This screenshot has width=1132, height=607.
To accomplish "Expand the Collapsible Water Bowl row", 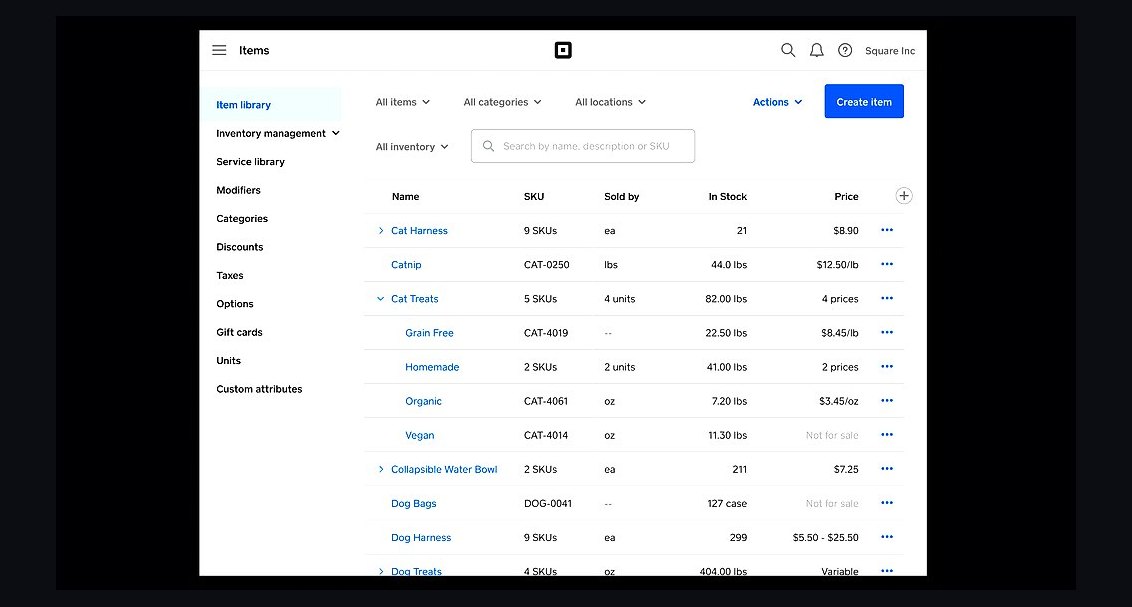I will point(381,469).
